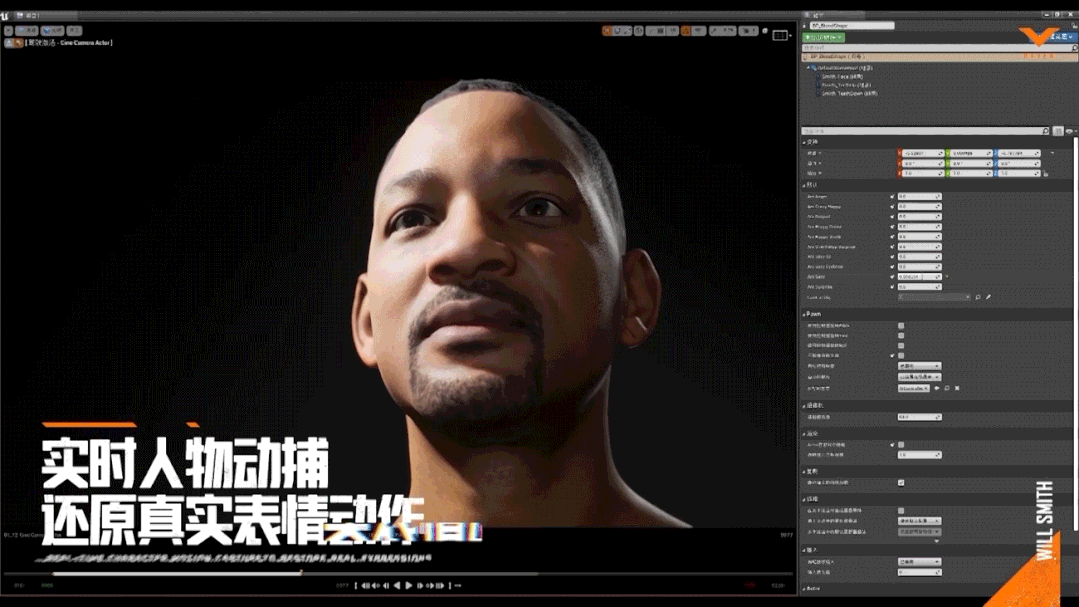The image size is (1079, 607).
Task: Uncheck the checked box in the 复制 section
Action: point(901,483)
